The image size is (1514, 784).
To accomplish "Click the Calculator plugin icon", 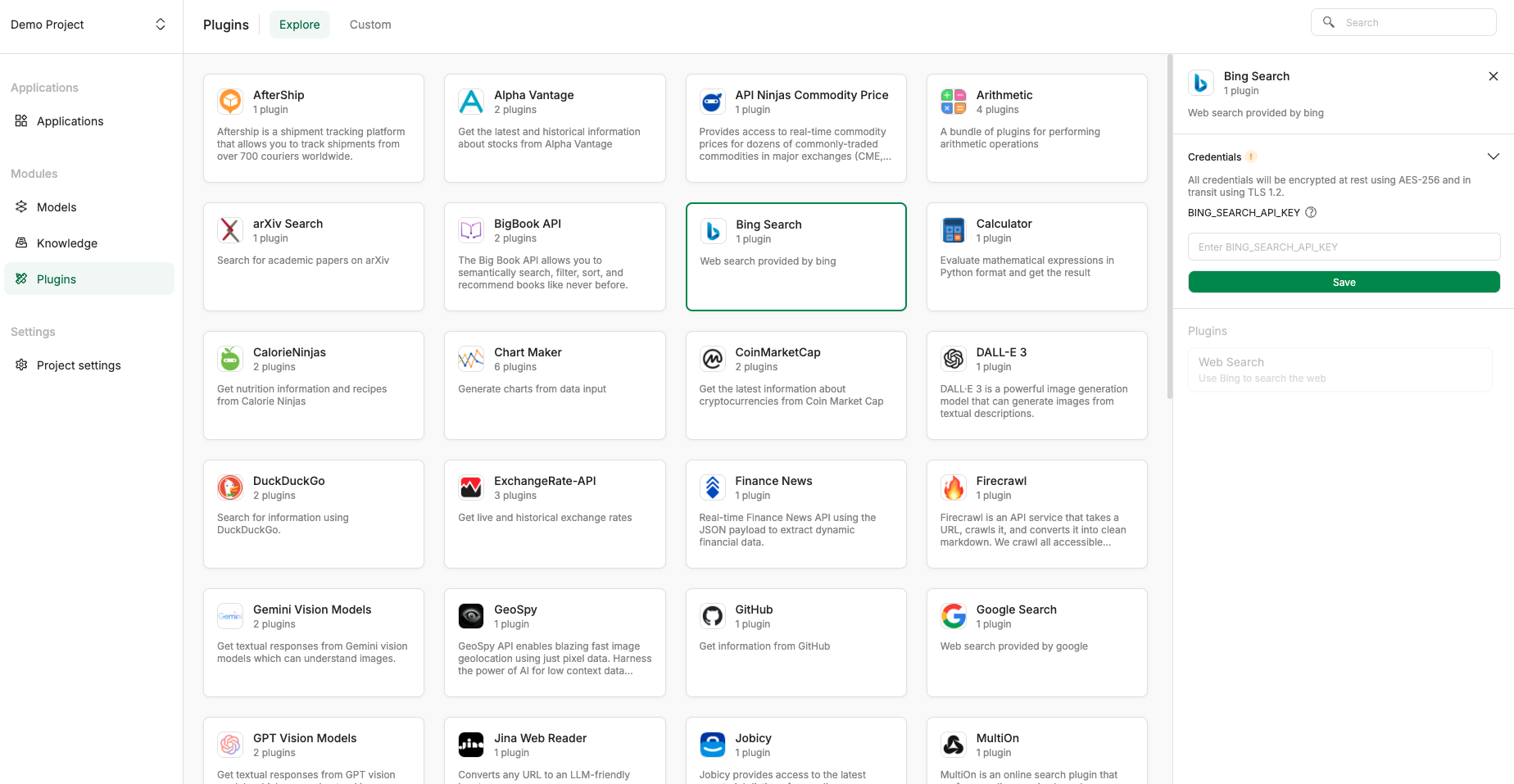I will click(954, 230).
